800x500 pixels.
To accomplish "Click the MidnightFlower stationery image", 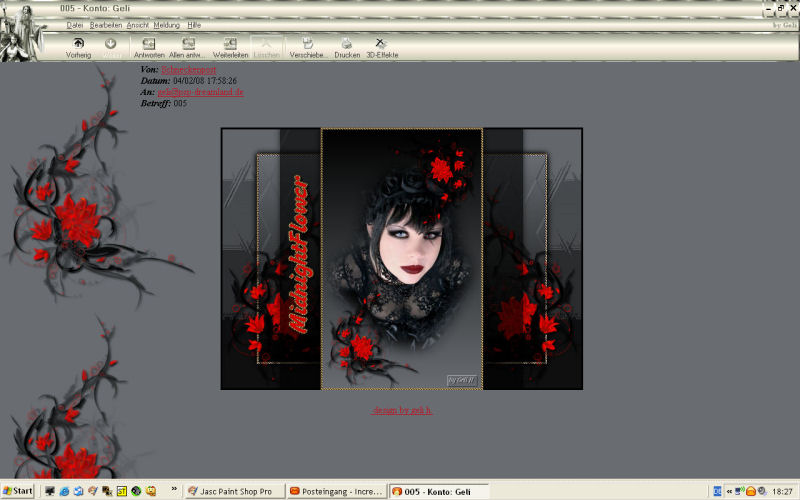I will click(401, 258).
